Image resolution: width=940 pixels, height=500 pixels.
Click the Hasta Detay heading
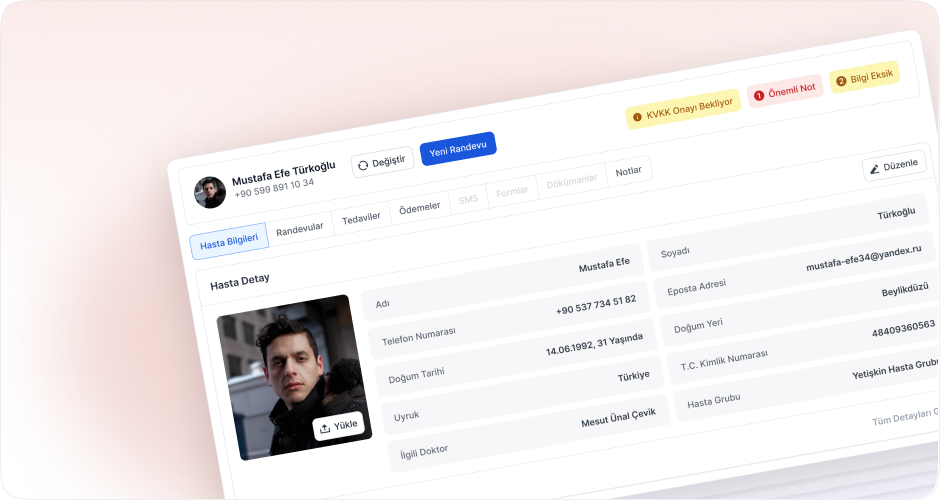pos(240,282)
